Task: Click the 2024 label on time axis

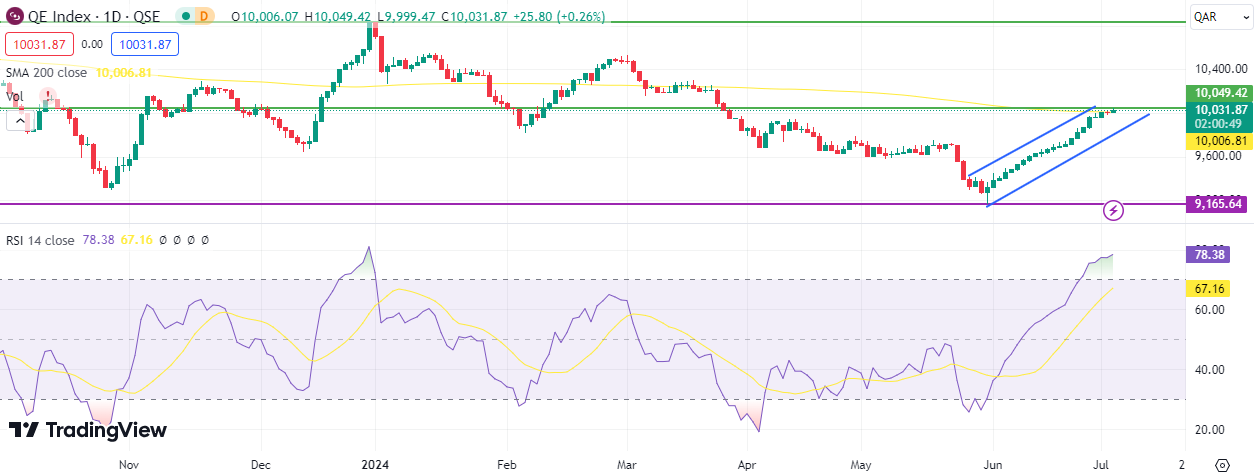Action: (375, 465)
